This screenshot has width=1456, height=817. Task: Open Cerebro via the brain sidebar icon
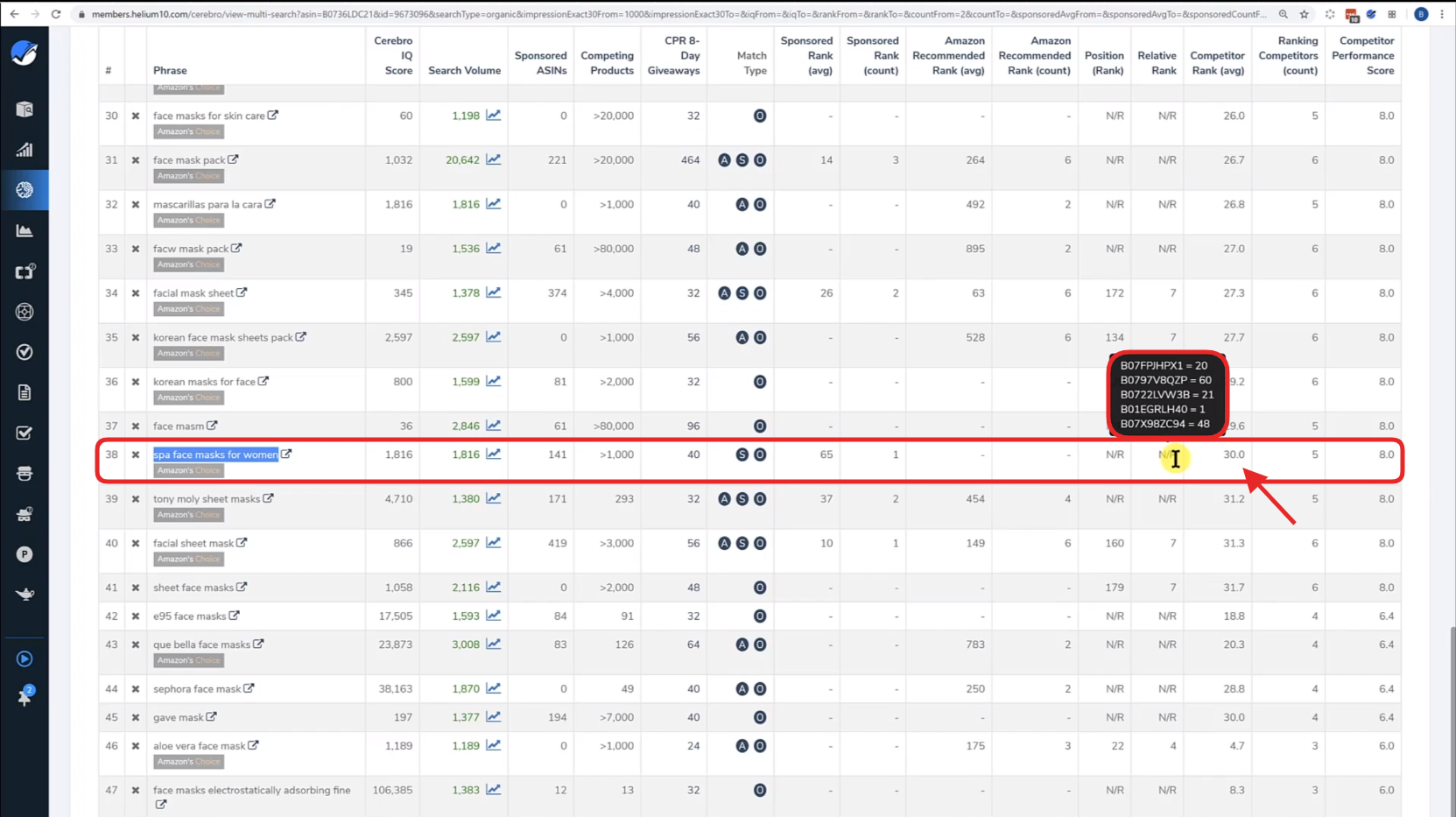tap(25, 190)
